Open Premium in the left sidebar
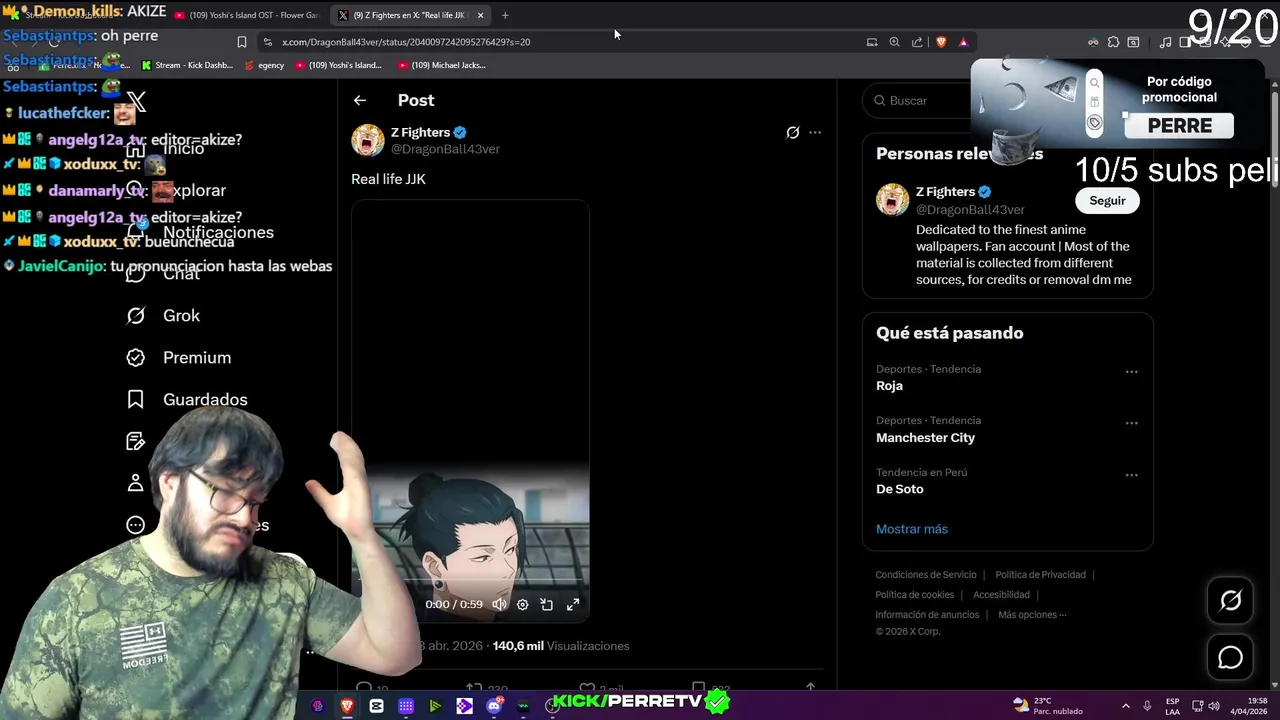 click(178, 357)
